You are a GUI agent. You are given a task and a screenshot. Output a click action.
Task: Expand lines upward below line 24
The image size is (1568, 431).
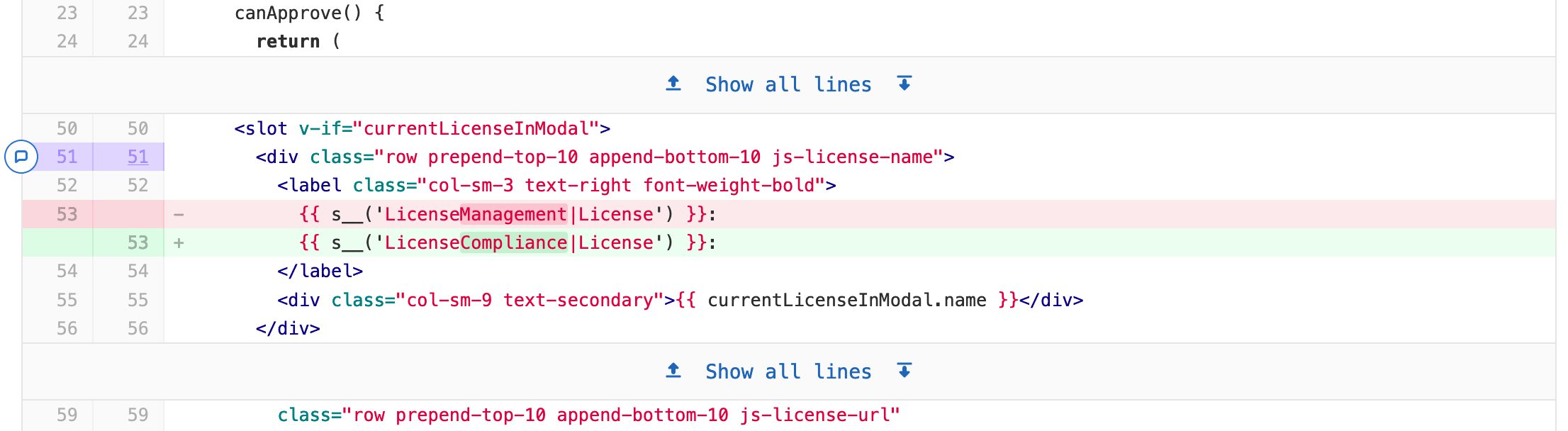[673, 84]
